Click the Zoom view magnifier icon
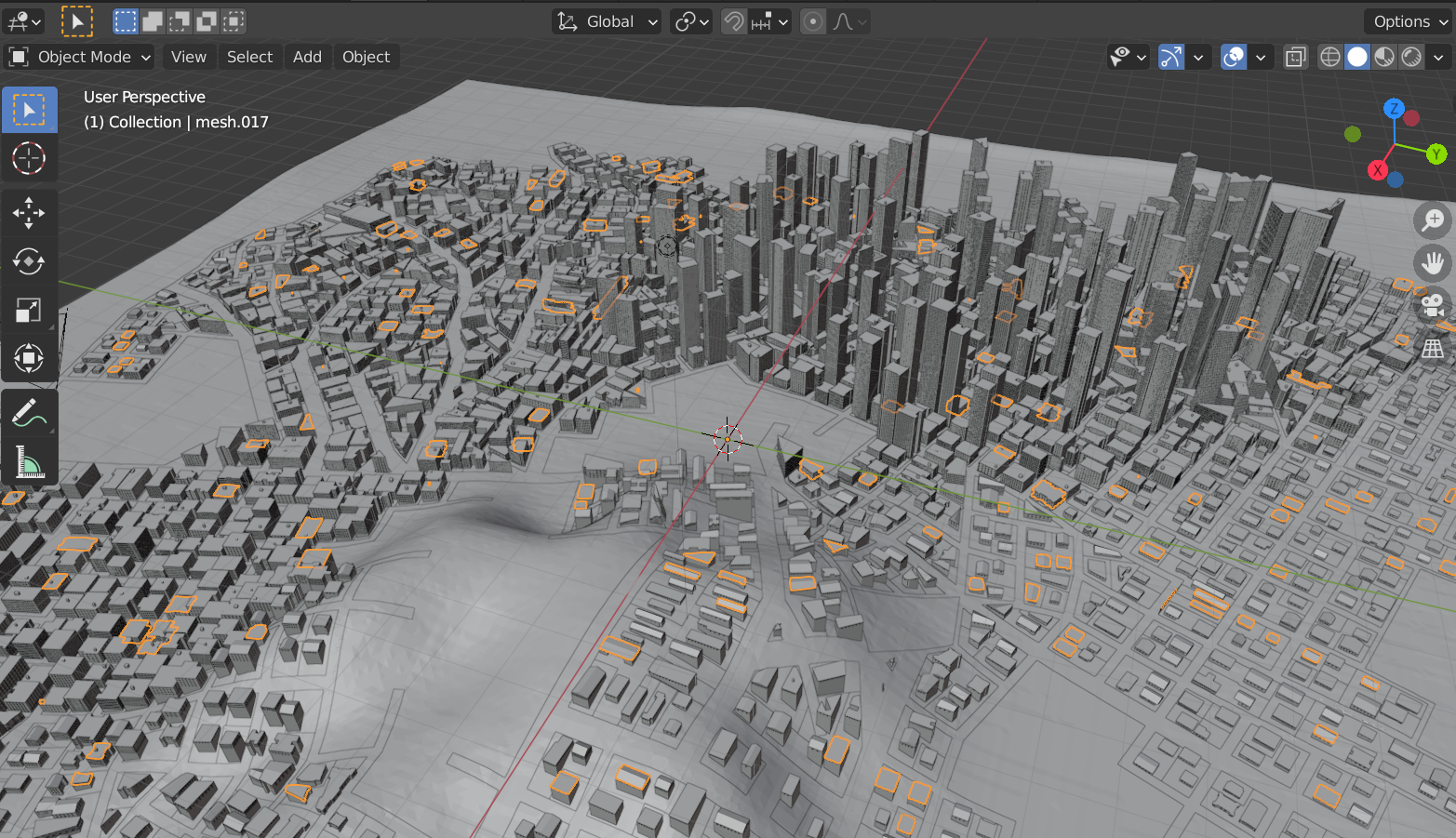 tap(1433, 220)
